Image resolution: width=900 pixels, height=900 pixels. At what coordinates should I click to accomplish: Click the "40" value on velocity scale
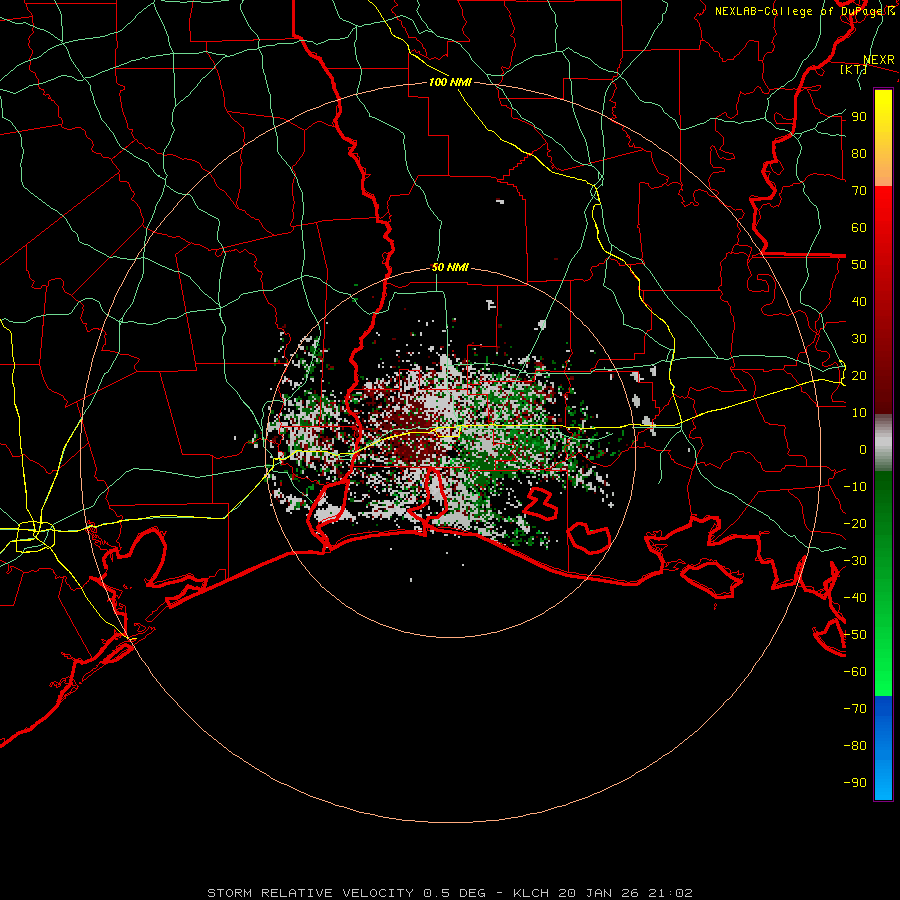click(x=859, y=301)
